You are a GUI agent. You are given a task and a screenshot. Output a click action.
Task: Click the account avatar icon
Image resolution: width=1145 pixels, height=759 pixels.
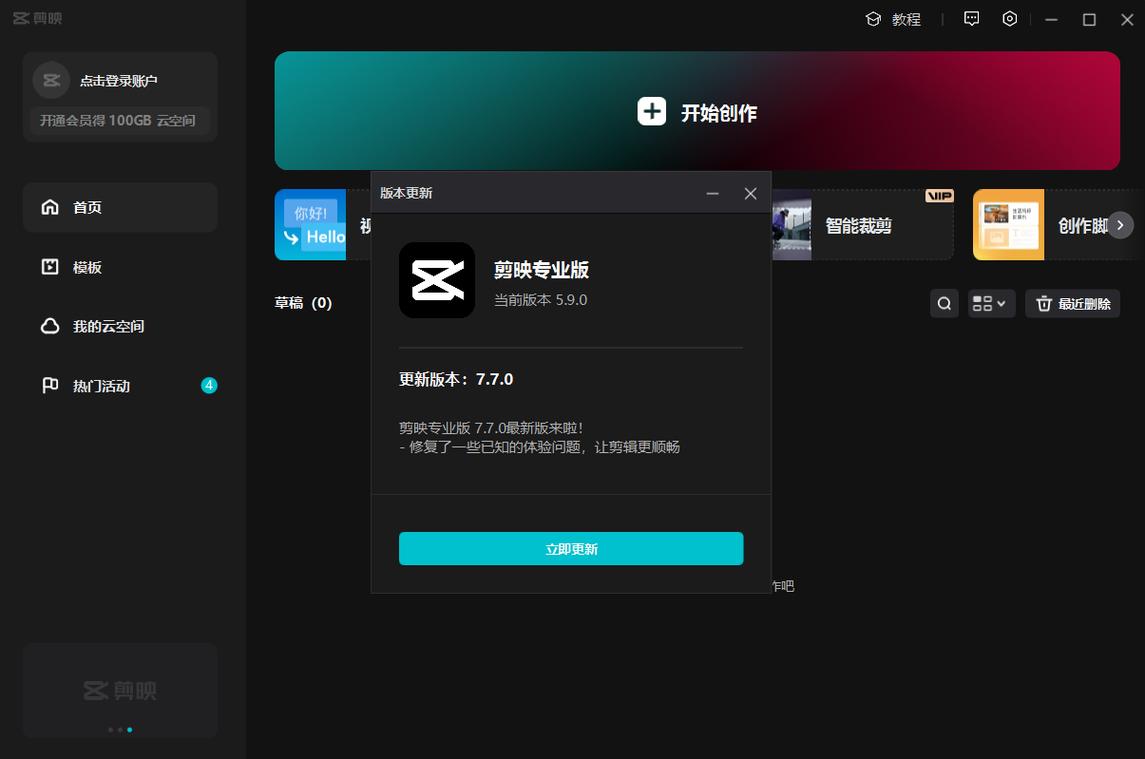(51, 80)
